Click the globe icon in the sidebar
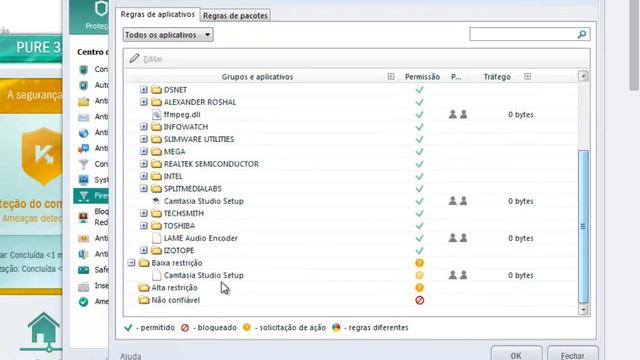This screenshot has height=360, width=640. [83, 133]
